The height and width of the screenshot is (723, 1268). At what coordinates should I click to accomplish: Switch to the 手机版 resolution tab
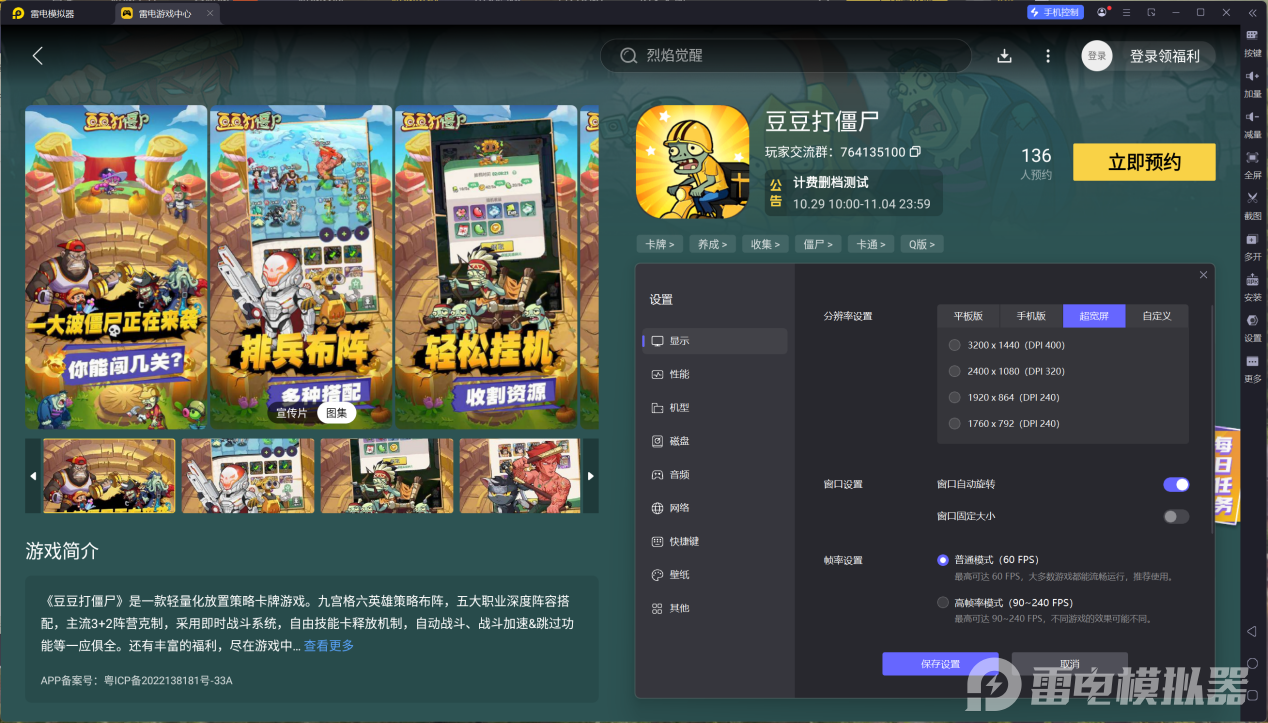point(1031,316)
